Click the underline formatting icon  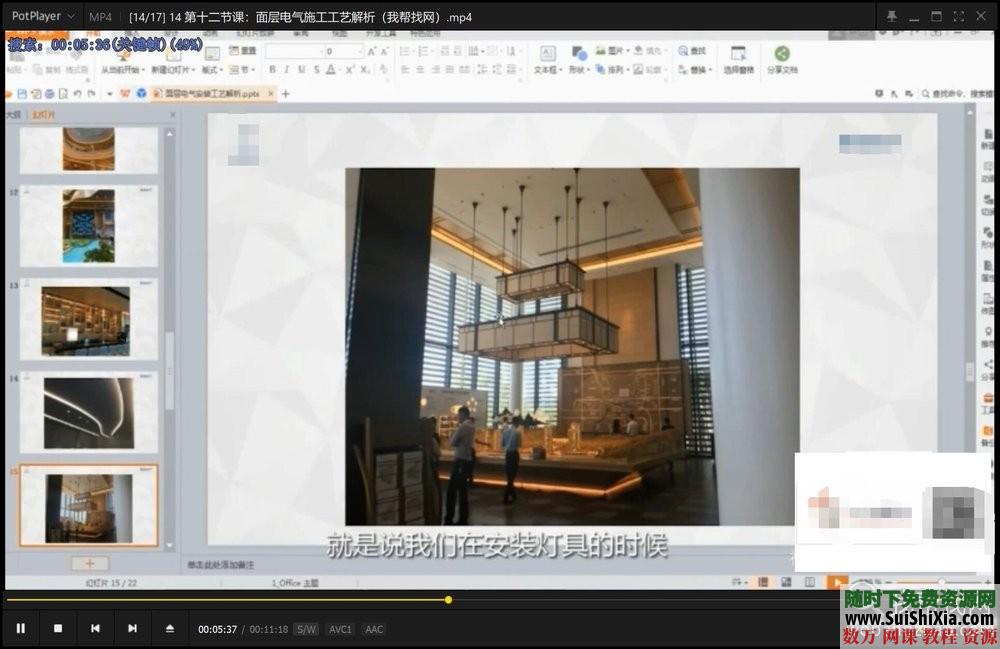click(301, 70)
